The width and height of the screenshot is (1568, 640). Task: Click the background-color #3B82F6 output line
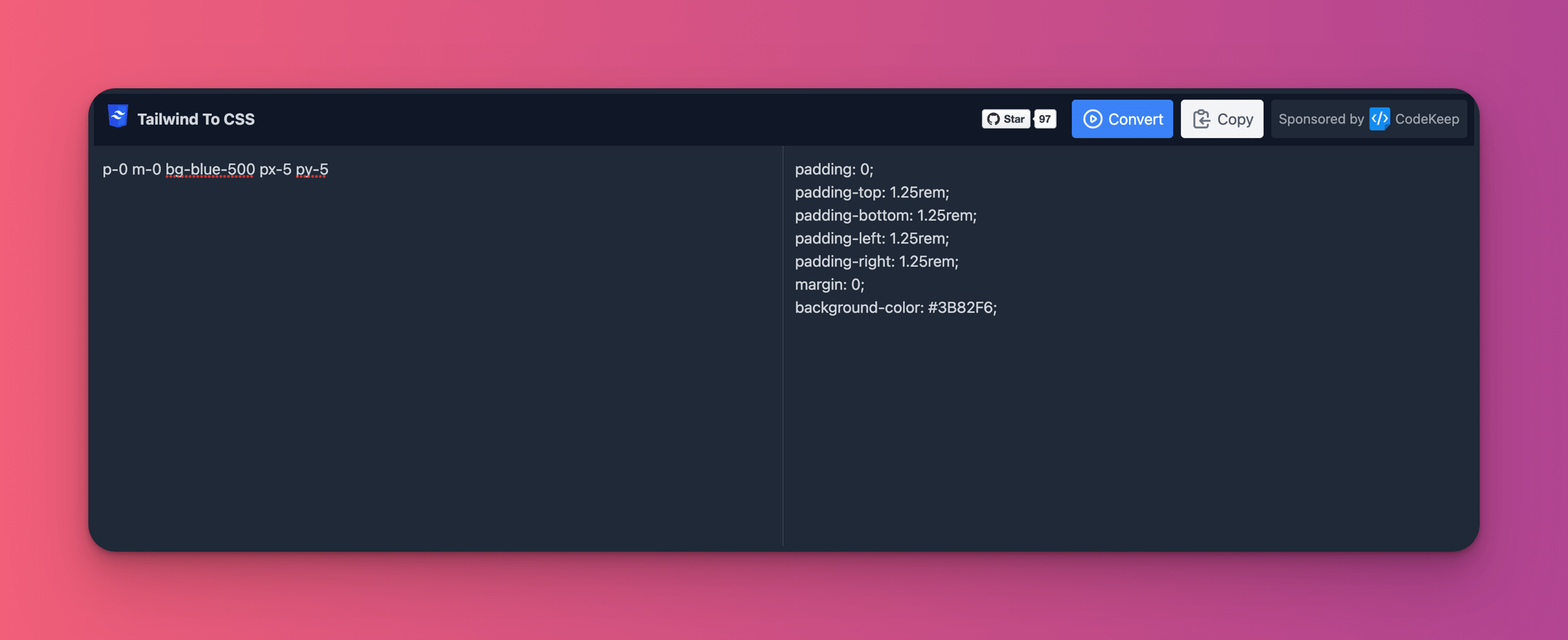[895, 308]
